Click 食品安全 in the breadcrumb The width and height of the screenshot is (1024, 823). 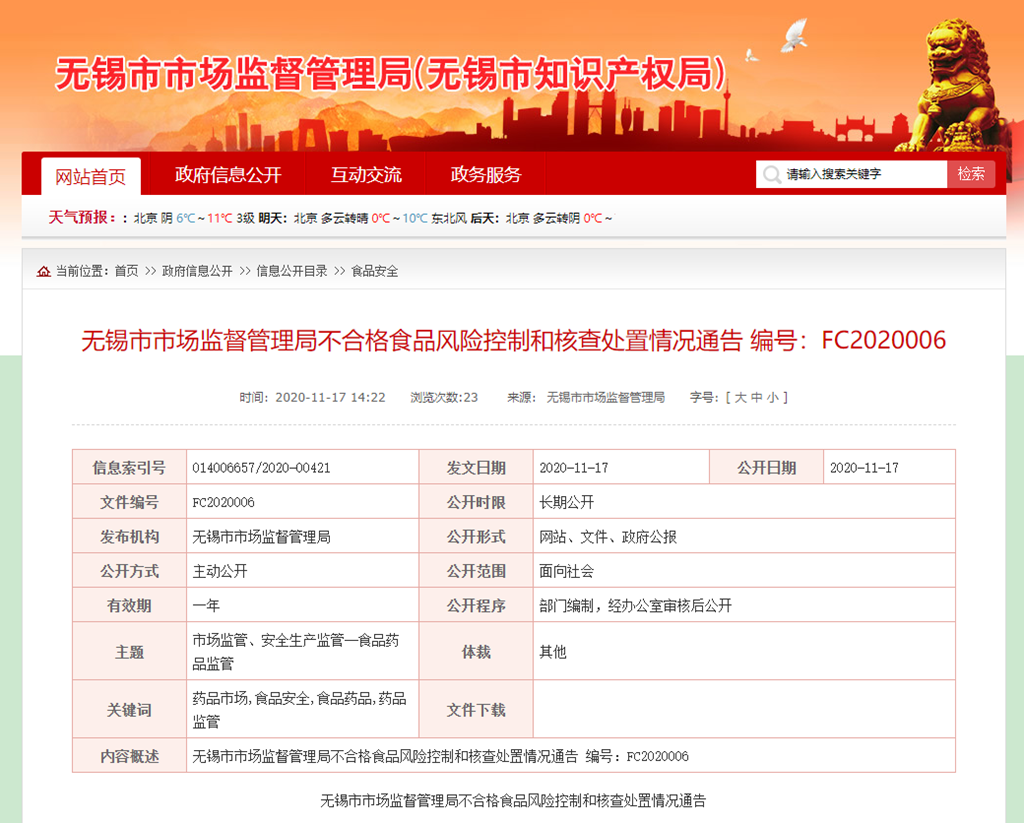point(374,271)
